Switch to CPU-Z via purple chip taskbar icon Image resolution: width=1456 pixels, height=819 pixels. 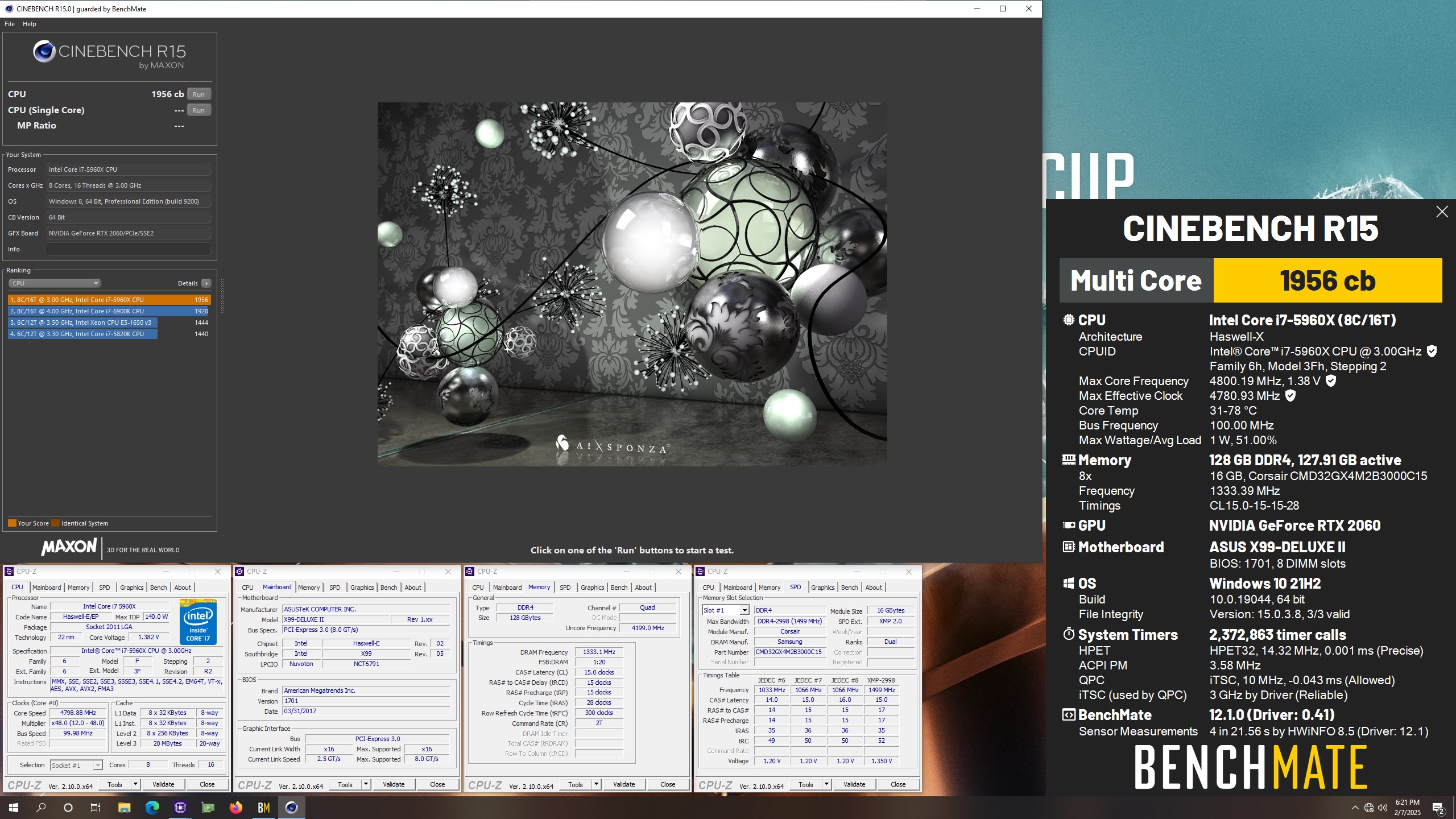tap(180, 808)
